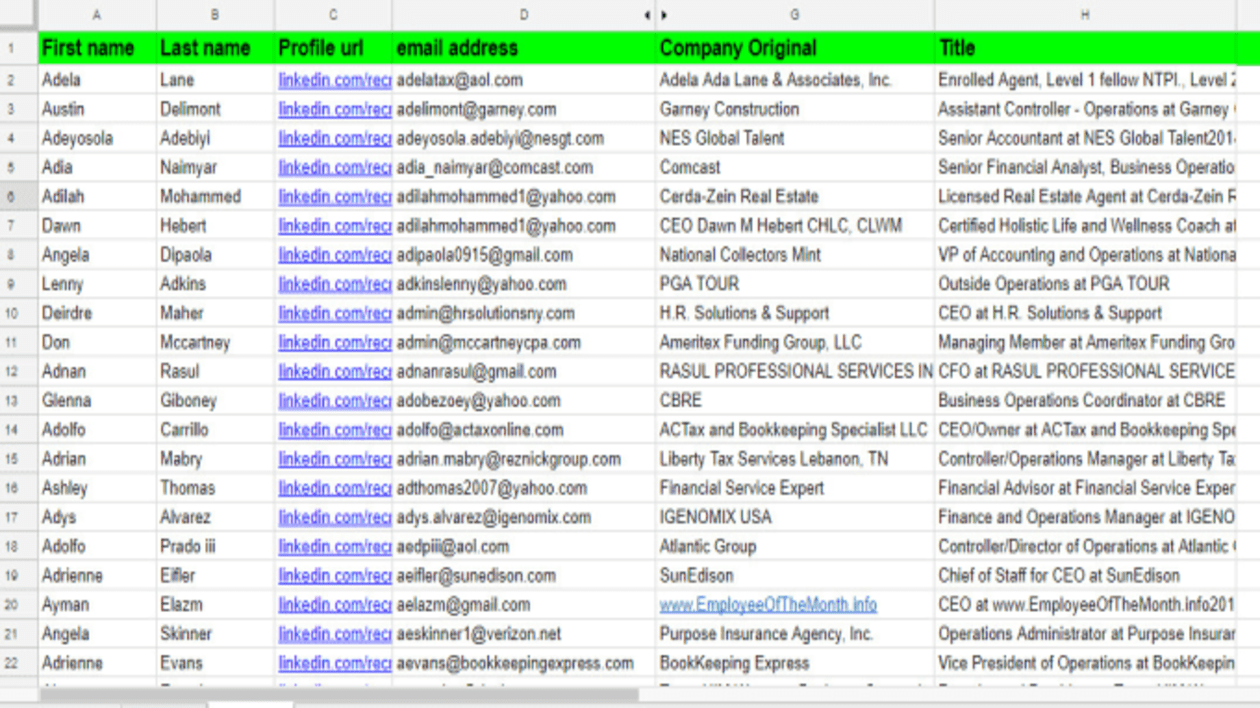Viewport: 1260px width, 708px height.
Task: Select the cell containing 'Adela'
Action: 97,80
